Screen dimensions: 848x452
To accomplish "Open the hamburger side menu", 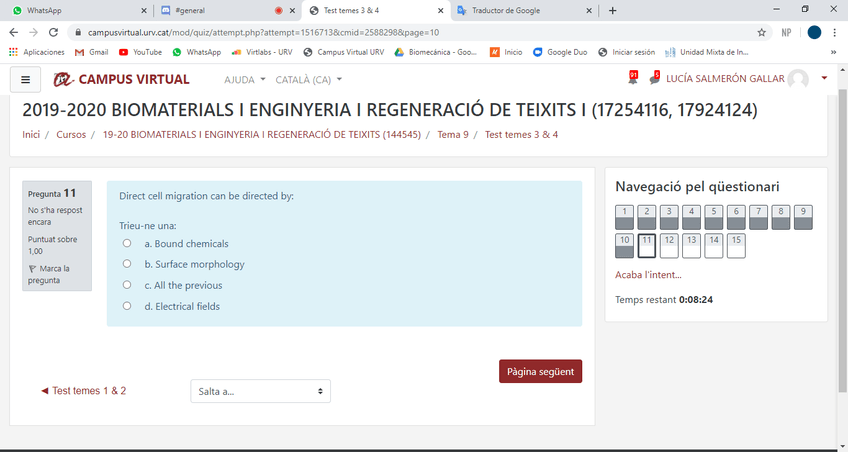I will [25, 80].
